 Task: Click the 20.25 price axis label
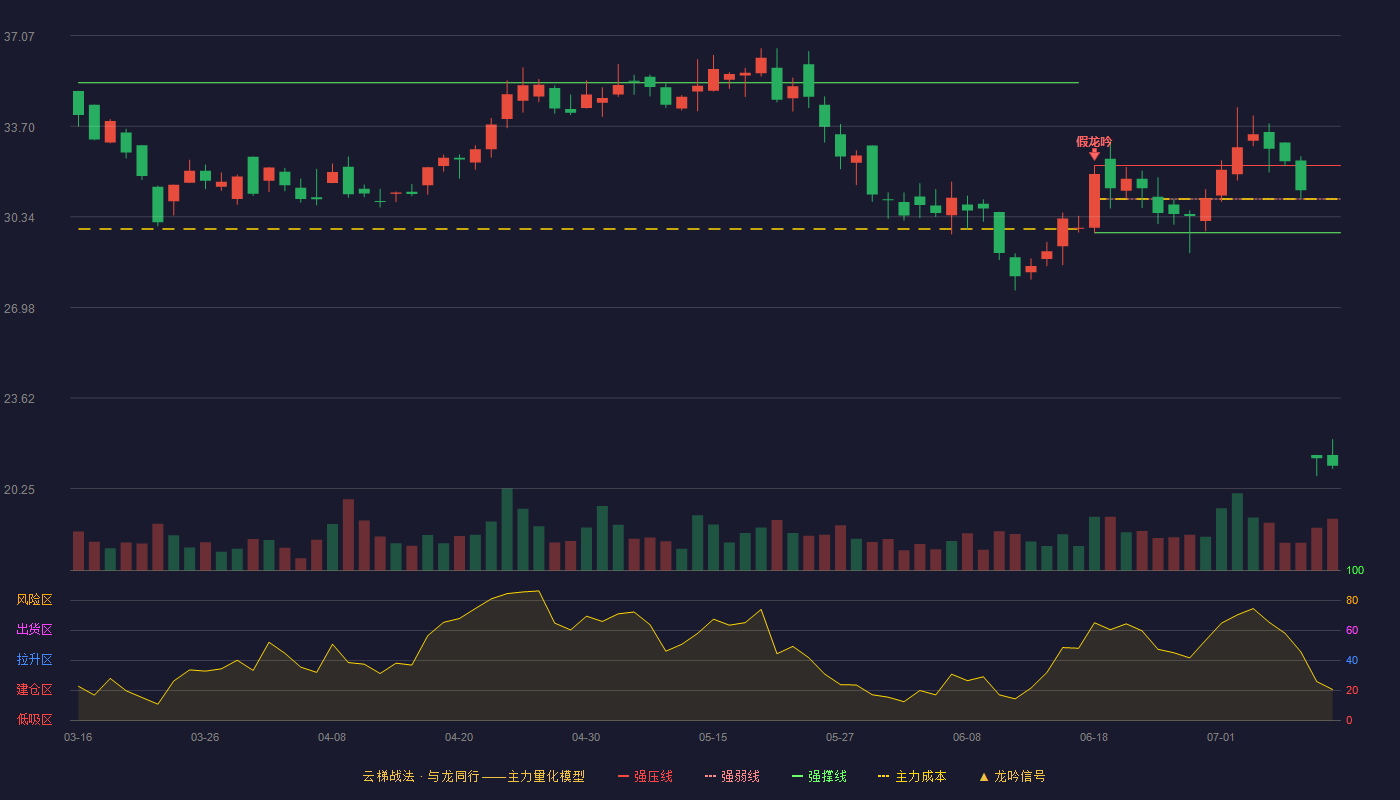click(19, 490)
